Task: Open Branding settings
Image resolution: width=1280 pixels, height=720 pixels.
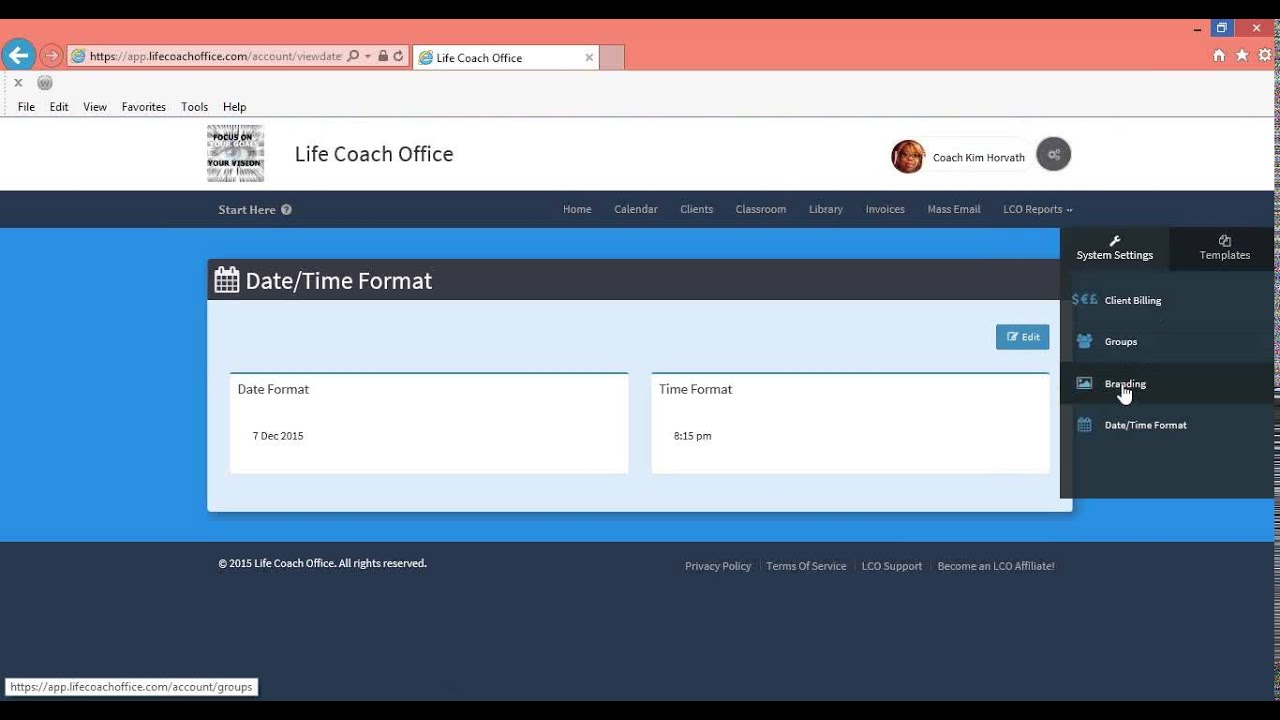Action: point(1126,384)
